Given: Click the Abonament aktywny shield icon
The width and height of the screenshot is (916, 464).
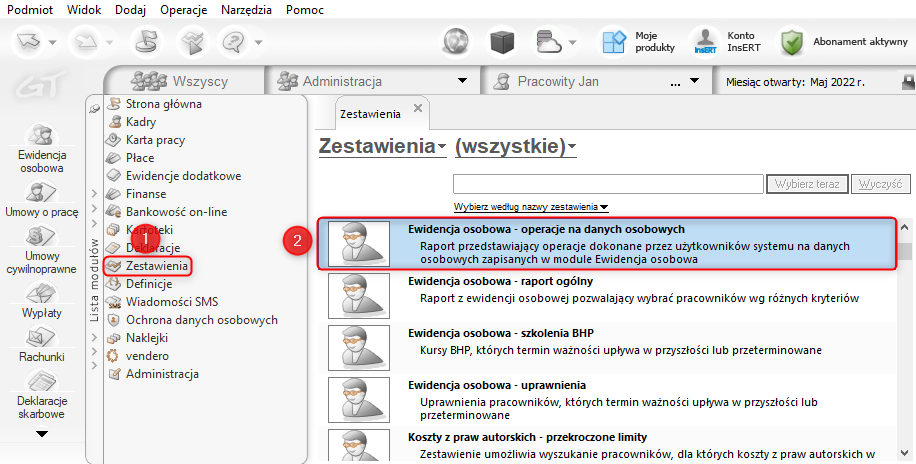Looking at the screenshot, I should [792, 42].
